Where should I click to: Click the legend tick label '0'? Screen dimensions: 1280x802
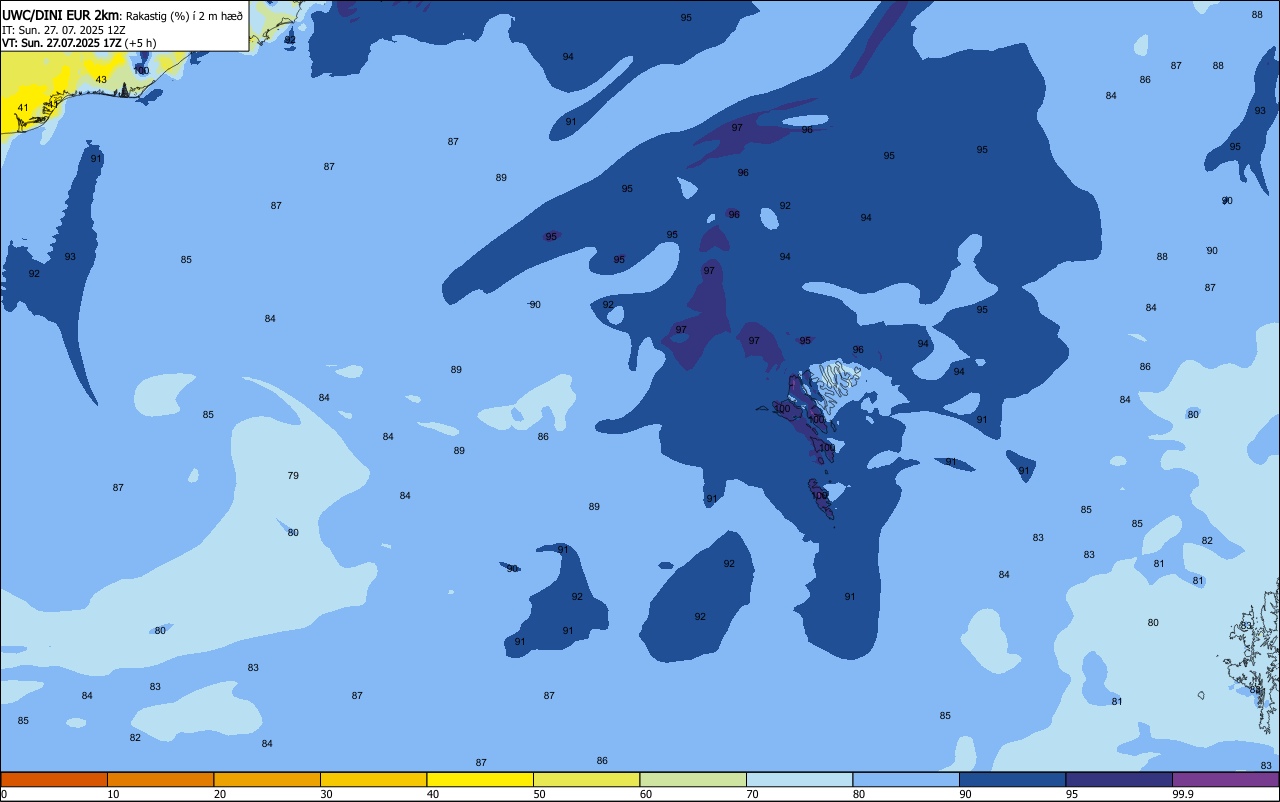coord(4,794)
